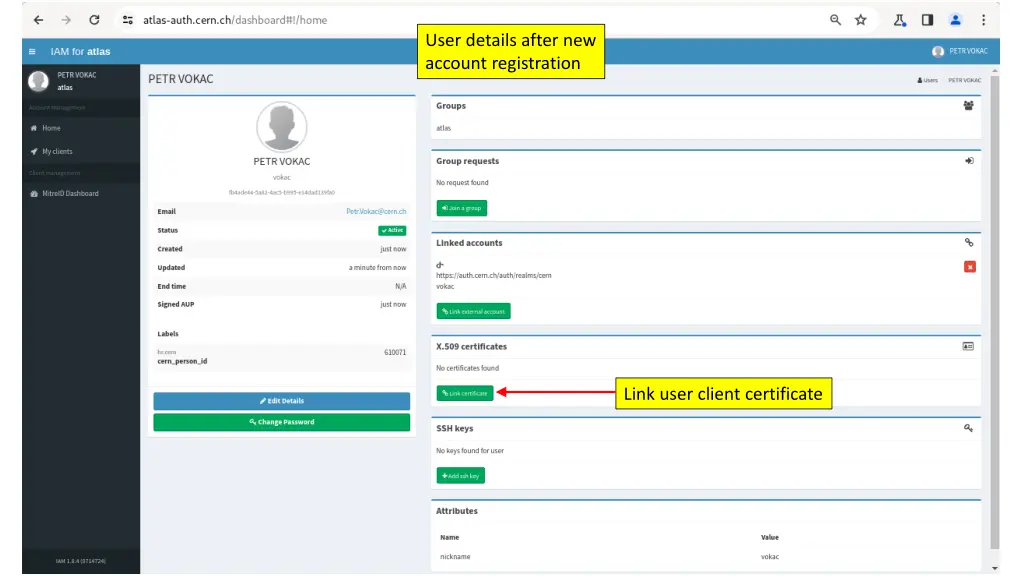
Task: Click the Link external account button
Action: [x=473, y=312]
